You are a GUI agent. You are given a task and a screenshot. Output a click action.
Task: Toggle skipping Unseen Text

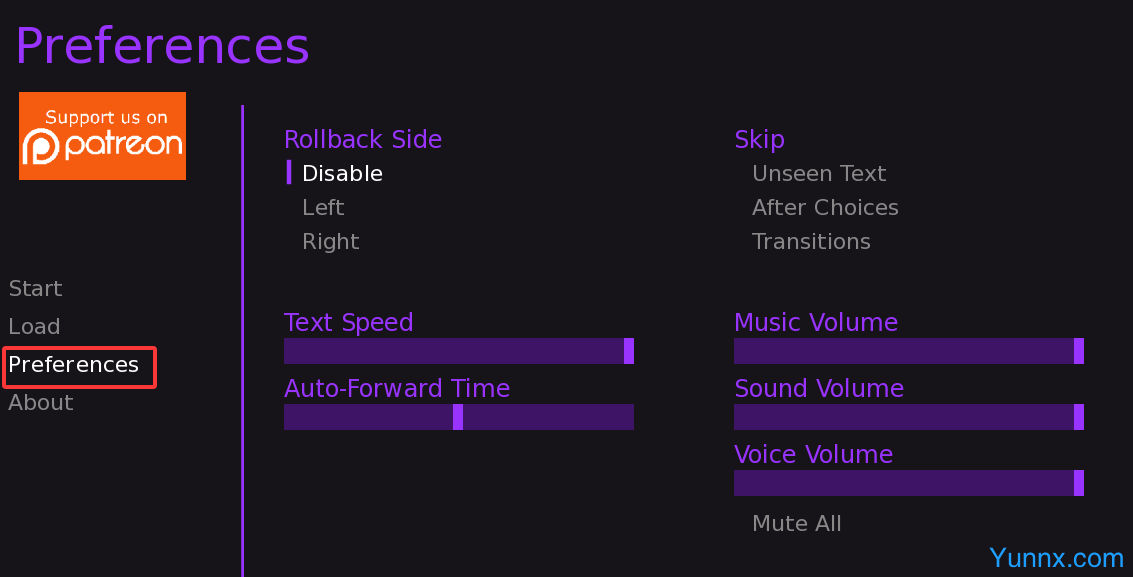(x=819, y=174)
